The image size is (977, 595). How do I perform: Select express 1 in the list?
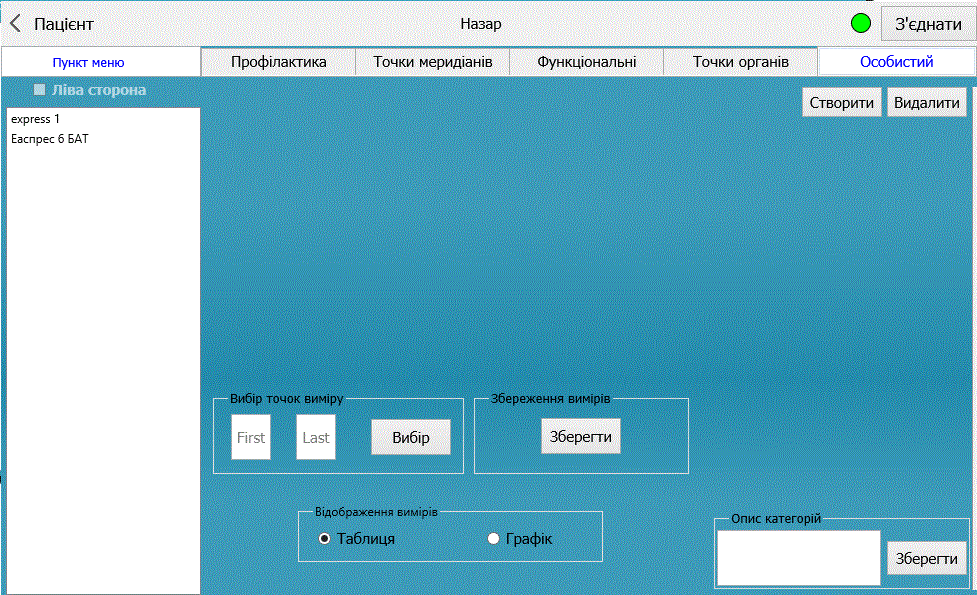coord(36,119)
